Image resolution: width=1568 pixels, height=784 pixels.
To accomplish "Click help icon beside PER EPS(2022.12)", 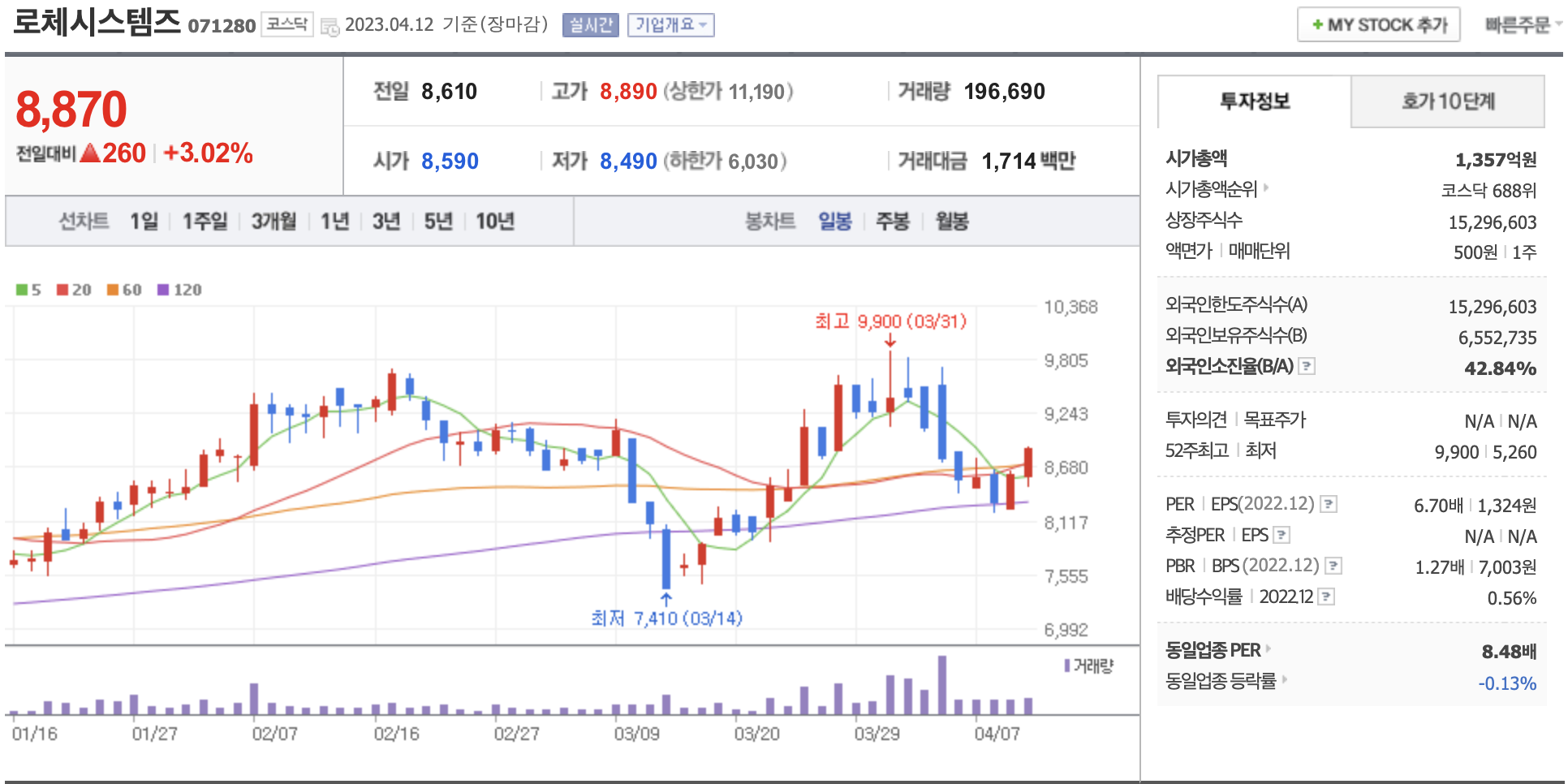I will click(1329, 504).
